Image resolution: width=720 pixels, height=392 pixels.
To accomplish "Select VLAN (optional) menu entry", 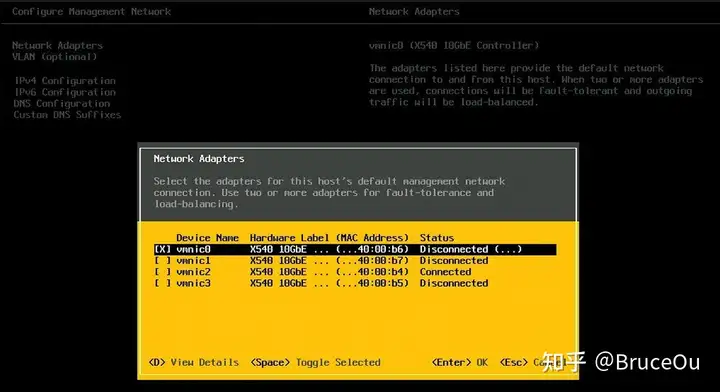I will pyautogui.click(x=55, y=57).
